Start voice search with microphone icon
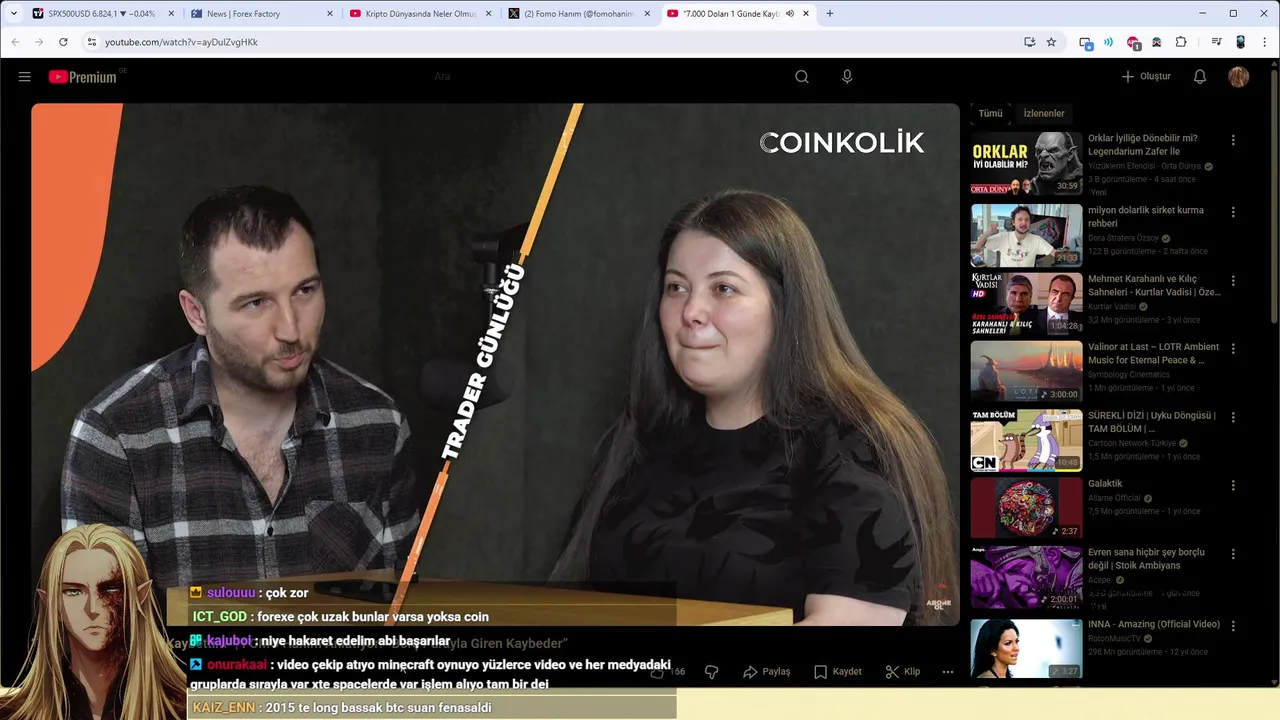 (847, 77)
